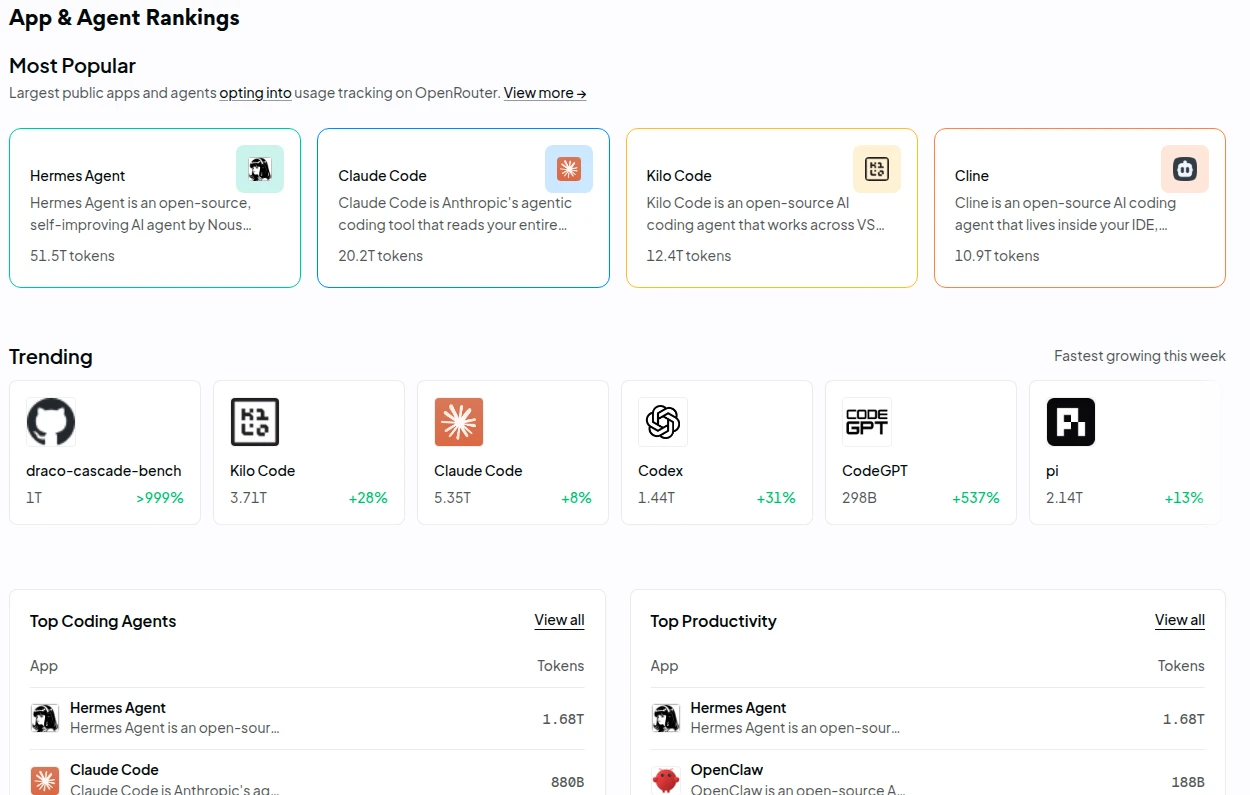The width and height of the screenshot is (1250, 795).
Task: Click 'View all' in Top Coding Agents
Action: tap(559, 620)
